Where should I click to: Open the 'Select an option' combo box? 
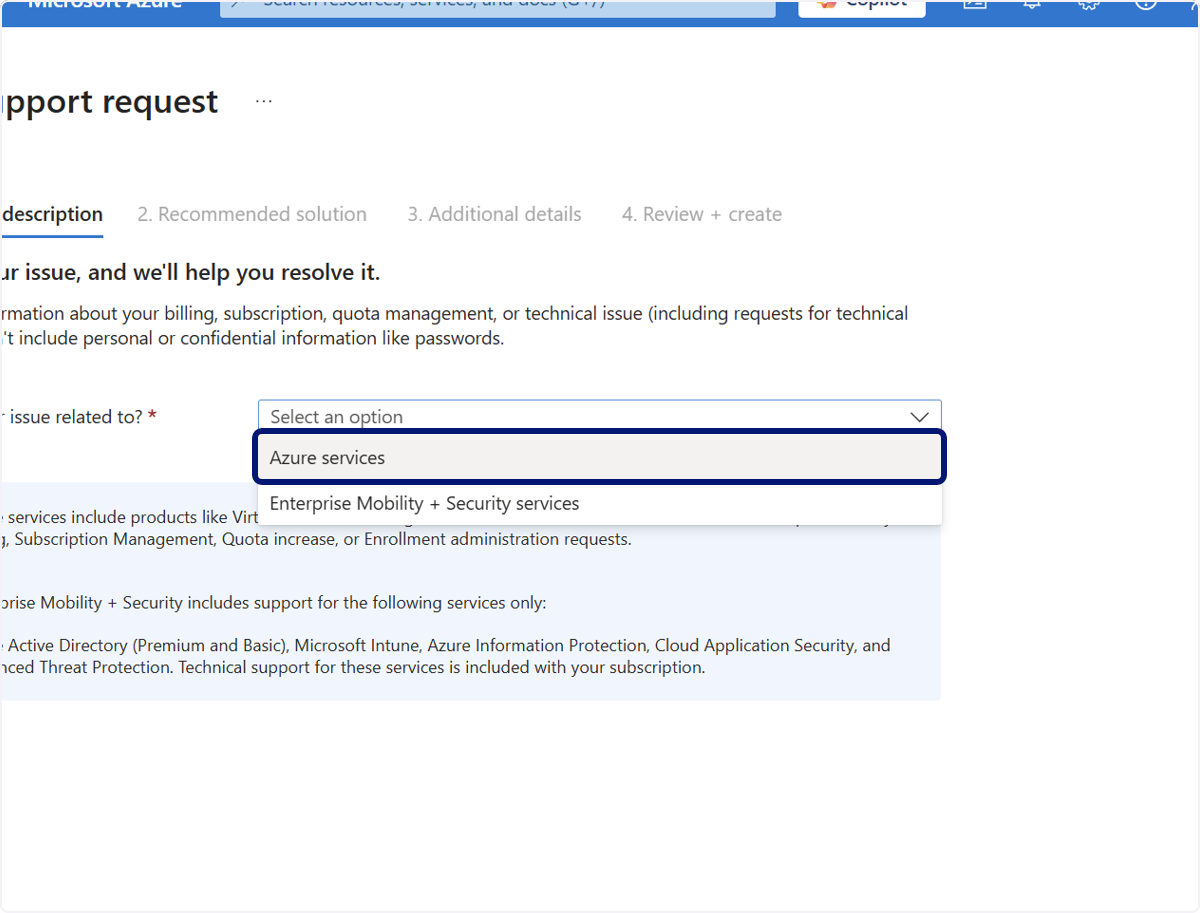click(600, 416)
